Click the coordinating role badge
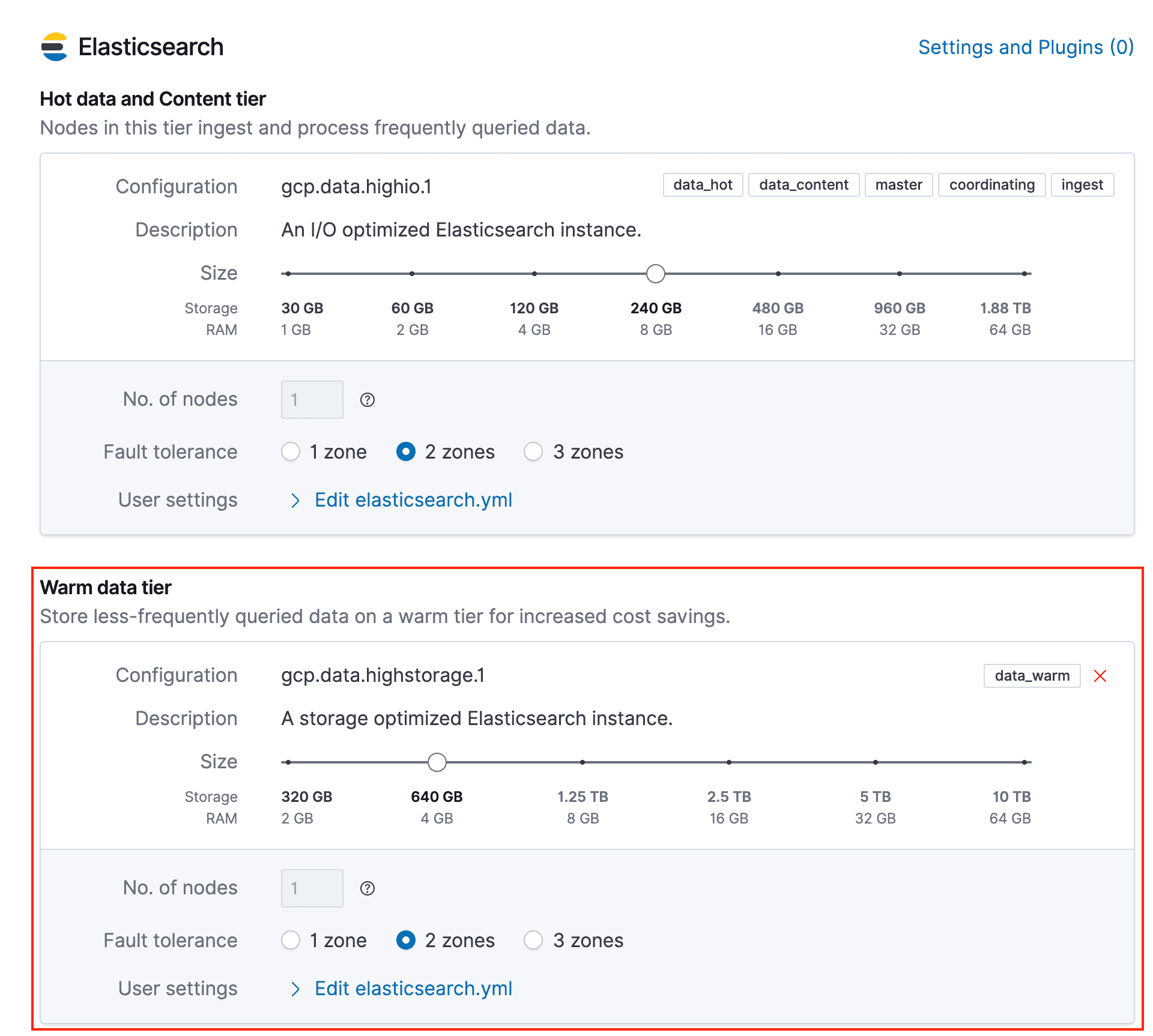The image size is (1153, 1036). [x=991, y=185]
